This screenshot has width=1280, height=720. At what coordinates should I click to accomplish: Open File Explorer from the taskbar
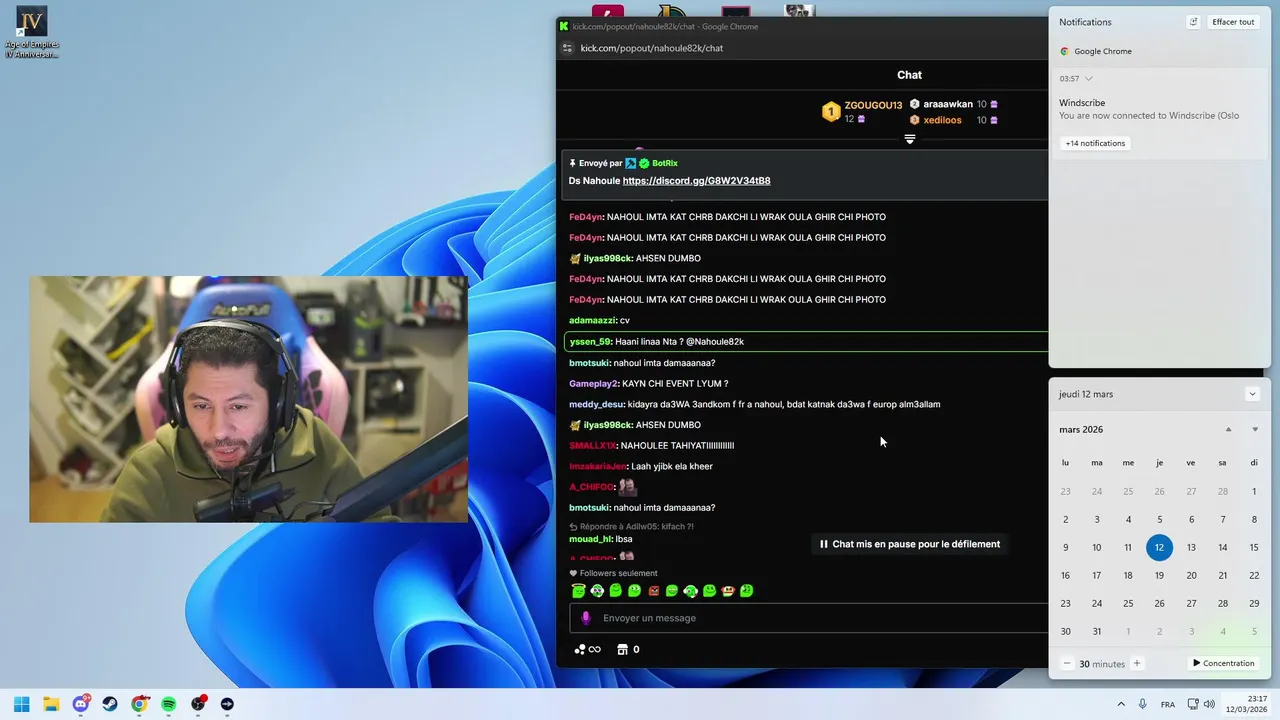click(51, 704)
